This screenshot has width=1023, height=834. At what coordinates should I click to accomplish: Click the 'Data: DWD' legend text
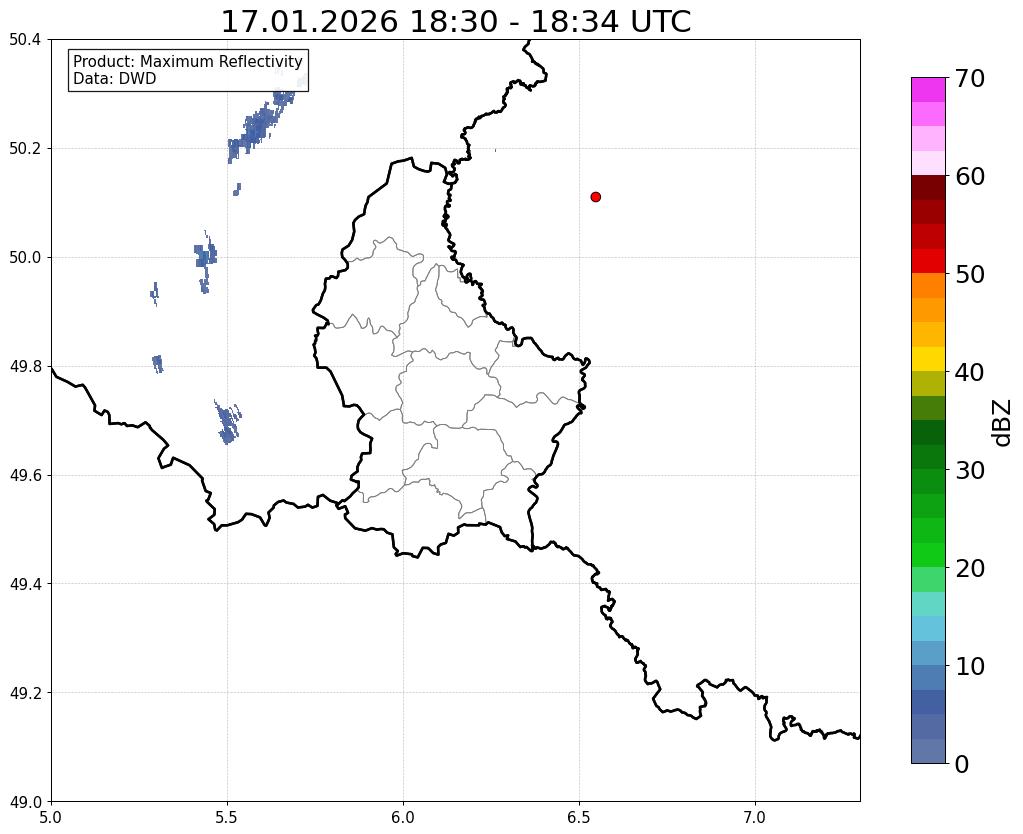(115, 78)
